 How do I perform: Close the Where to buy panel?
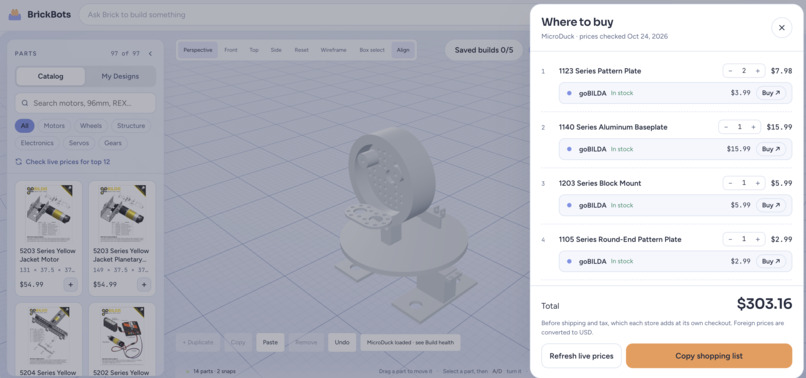coord(781,28)
